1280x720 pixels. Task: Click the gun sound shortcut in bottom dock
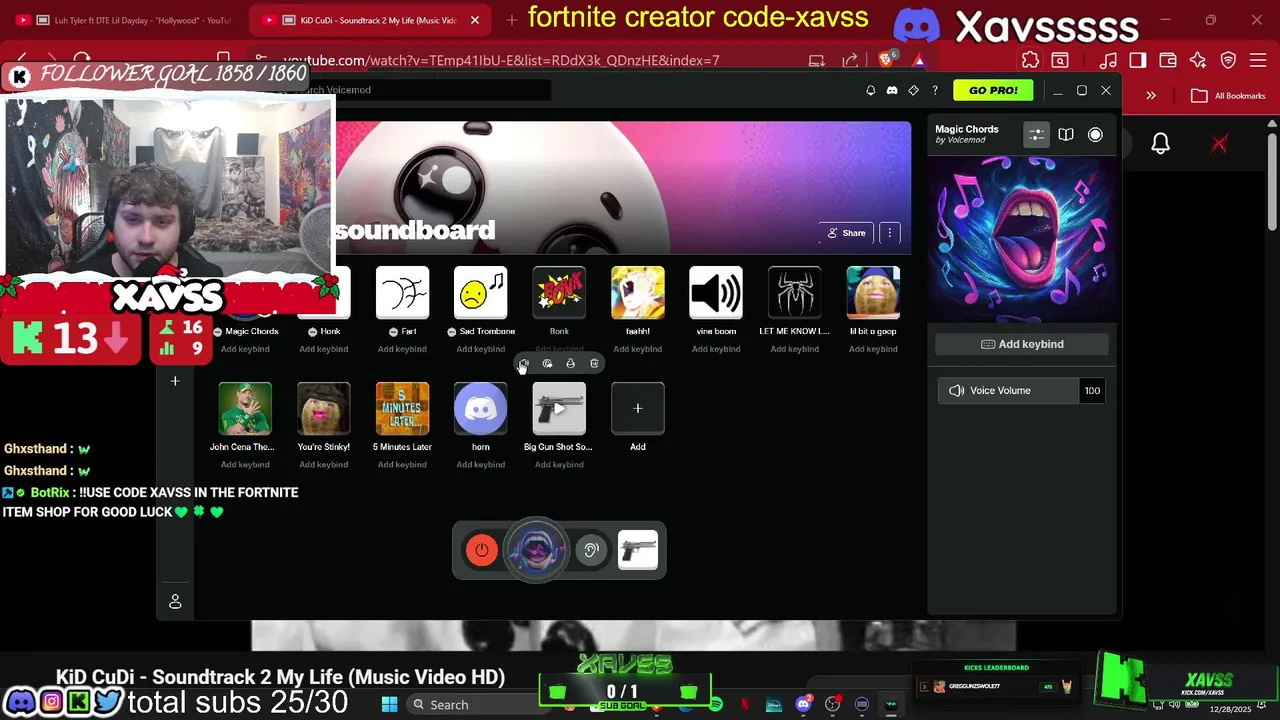(x=638, y=550)
